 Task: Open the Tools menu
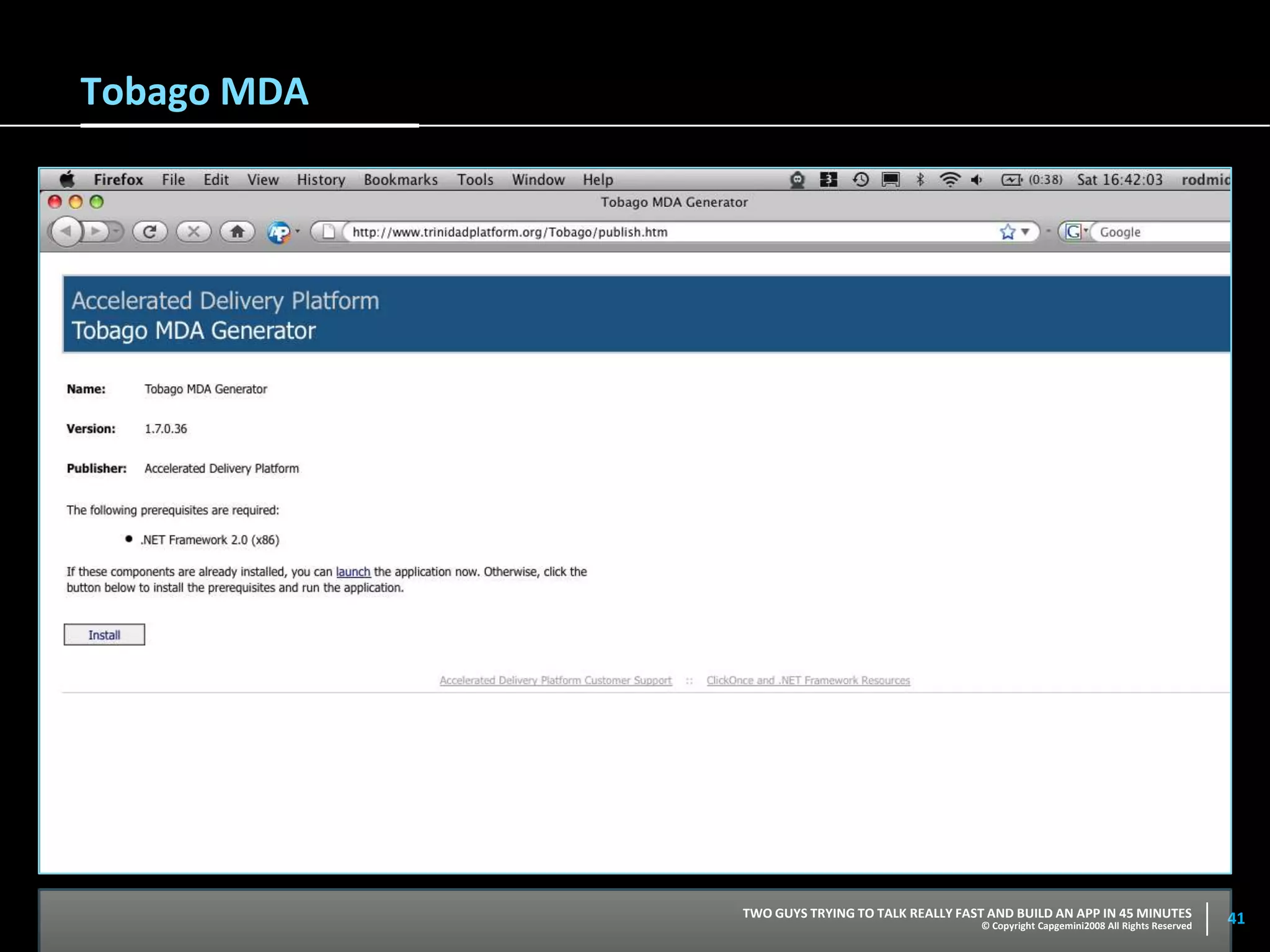tap(475, 180)
